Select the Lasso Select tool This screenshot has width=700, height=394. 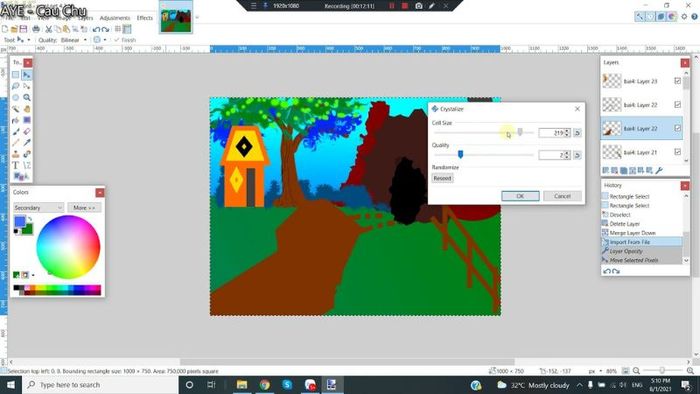coord(16,86)
